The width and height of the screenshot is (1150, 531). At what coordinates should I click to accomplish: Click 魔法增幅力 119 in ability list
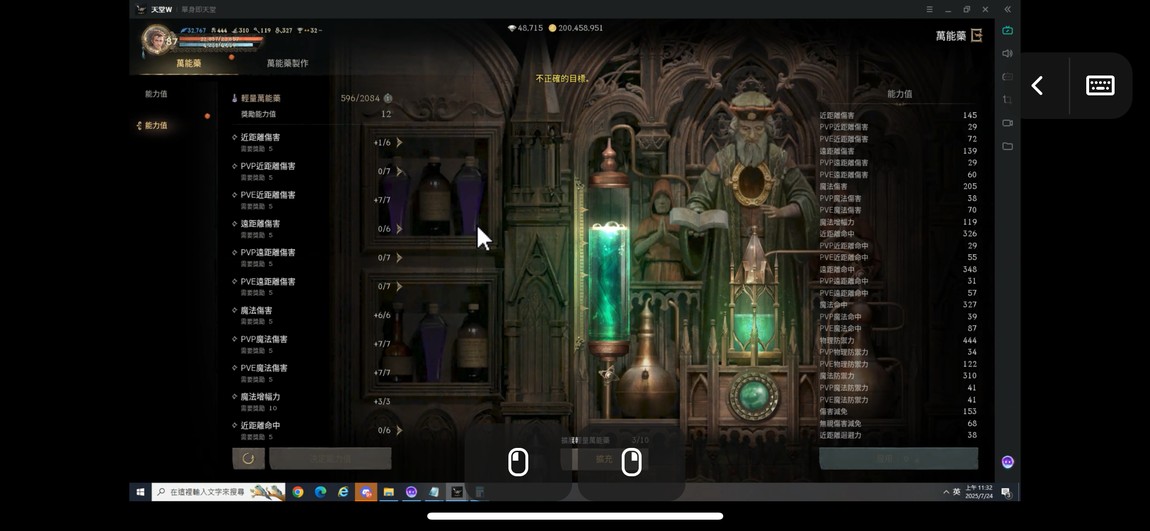pyautogui.click(x=898, y=221)
